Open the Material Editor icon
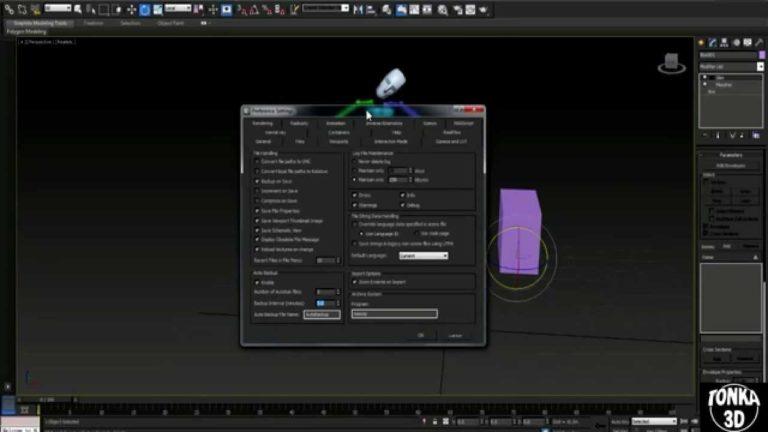Image resolution: width=768 pixels, height=432 pixels. (443, 9)
